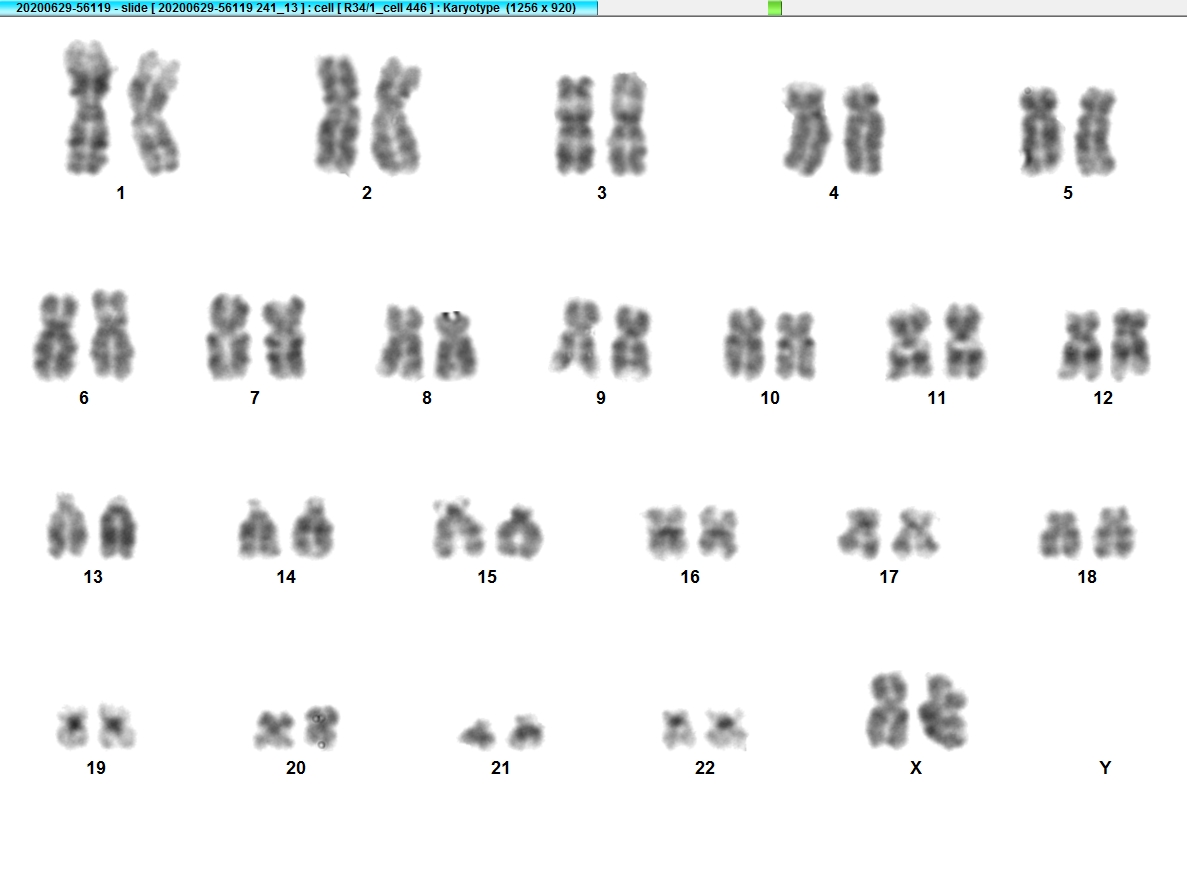Click the label '17' in third row
The image size is (1187, 875).
coord(889,578)
